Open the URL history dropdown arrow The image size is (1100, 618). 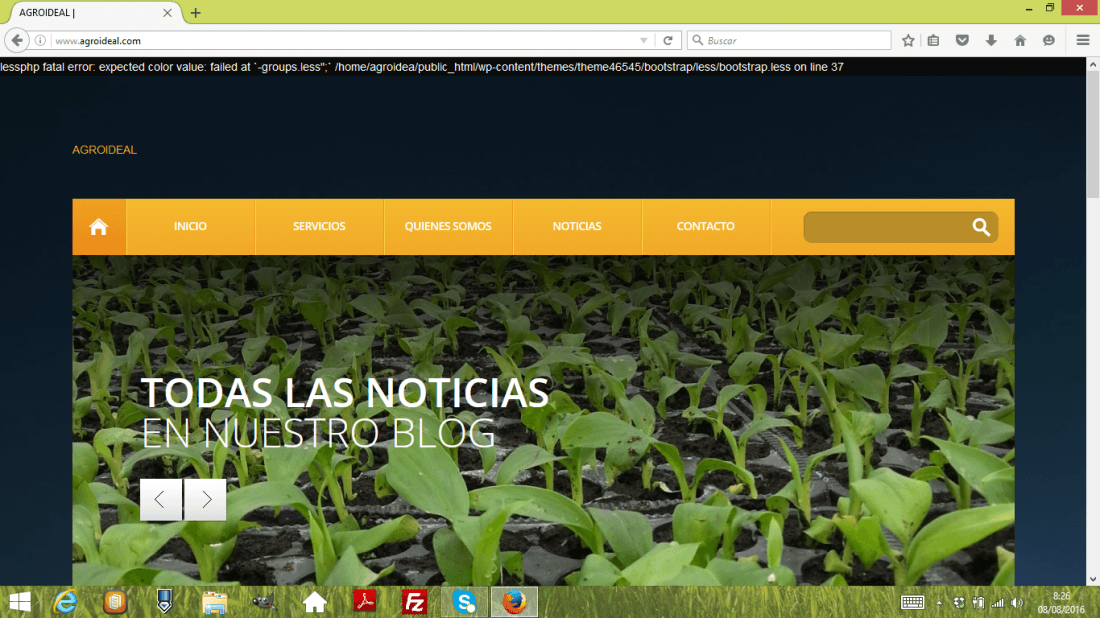pos(643,41)
